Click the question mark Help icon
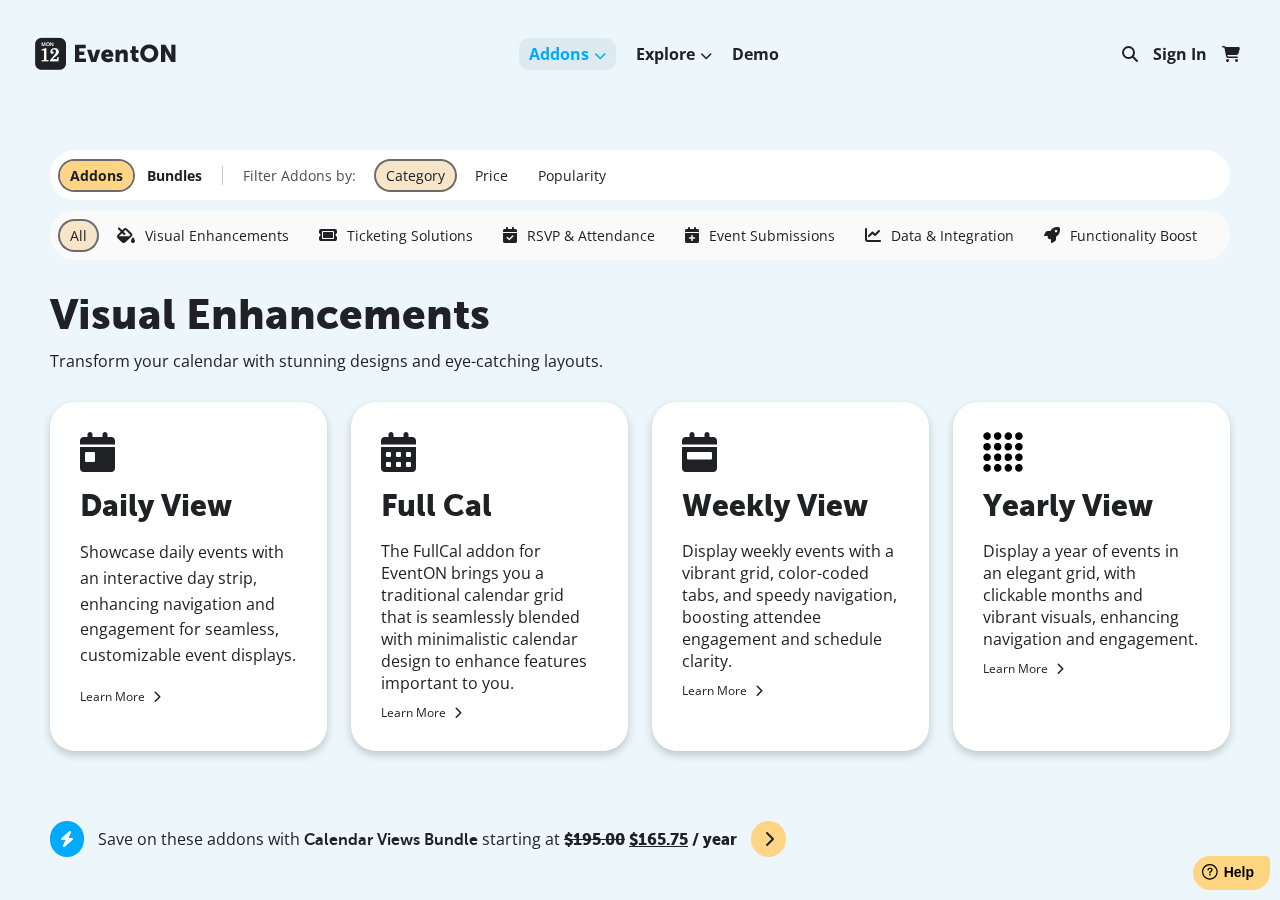Image resolution: width=1280 pixels, height=900 pixels. (1210, 872)
